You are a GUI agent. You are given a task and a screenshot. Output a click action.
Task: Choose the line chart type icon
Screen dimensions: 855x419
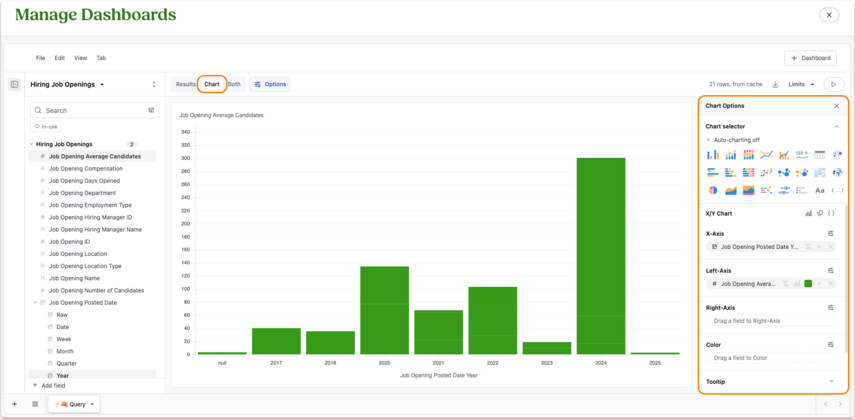(766, 155)
